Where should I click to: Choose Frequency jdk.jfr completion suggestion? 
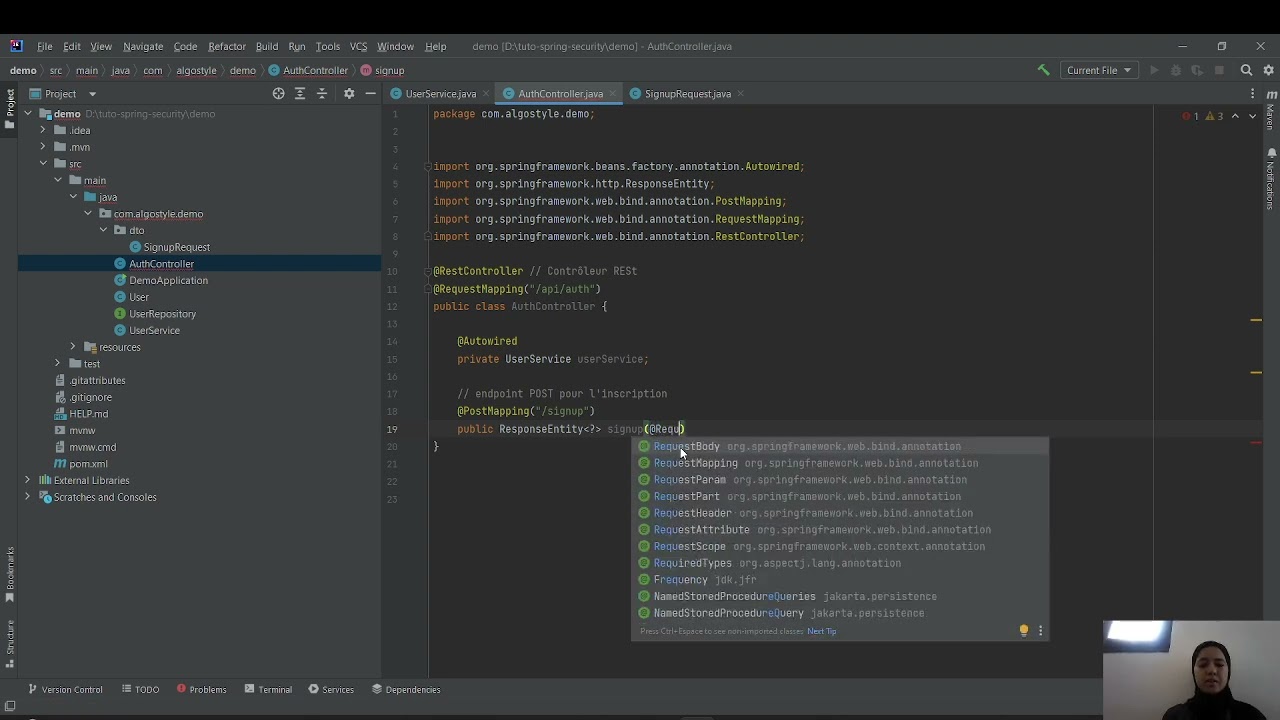tap(840, 580)
